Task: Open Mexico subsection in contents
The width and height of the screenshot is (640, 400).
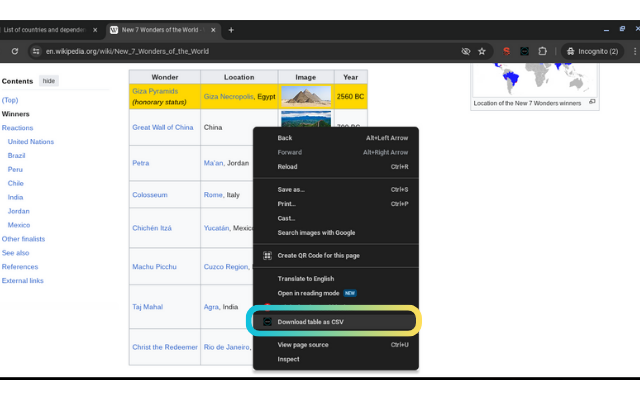Action: [19, 225]
